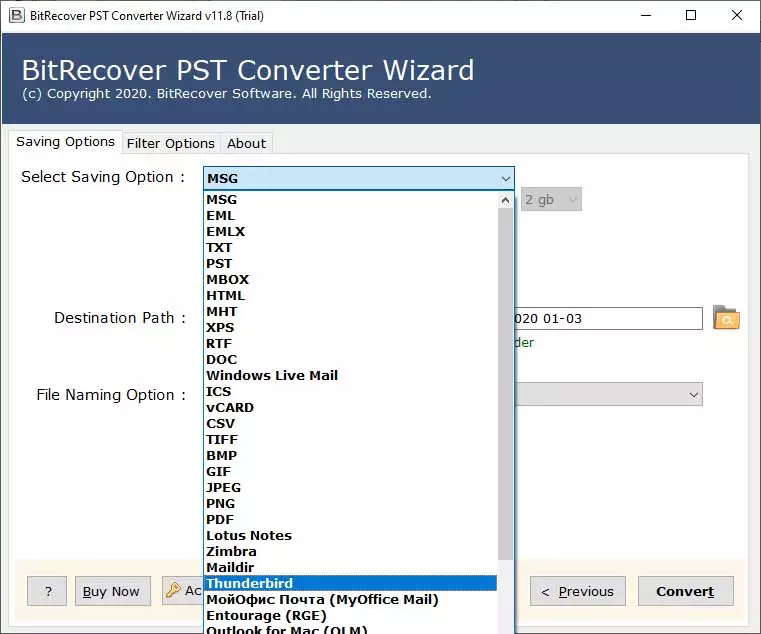Select Windows Live Mail option
This screenshot has width=761, height=634.
pos(350,376)
